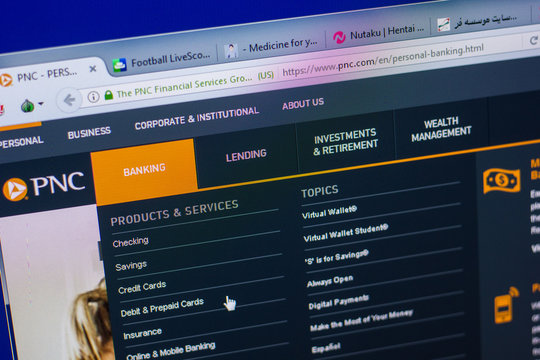Click the orange mobile phone payment icon
This screenshot has height=360, width=540.
point(506,305)
